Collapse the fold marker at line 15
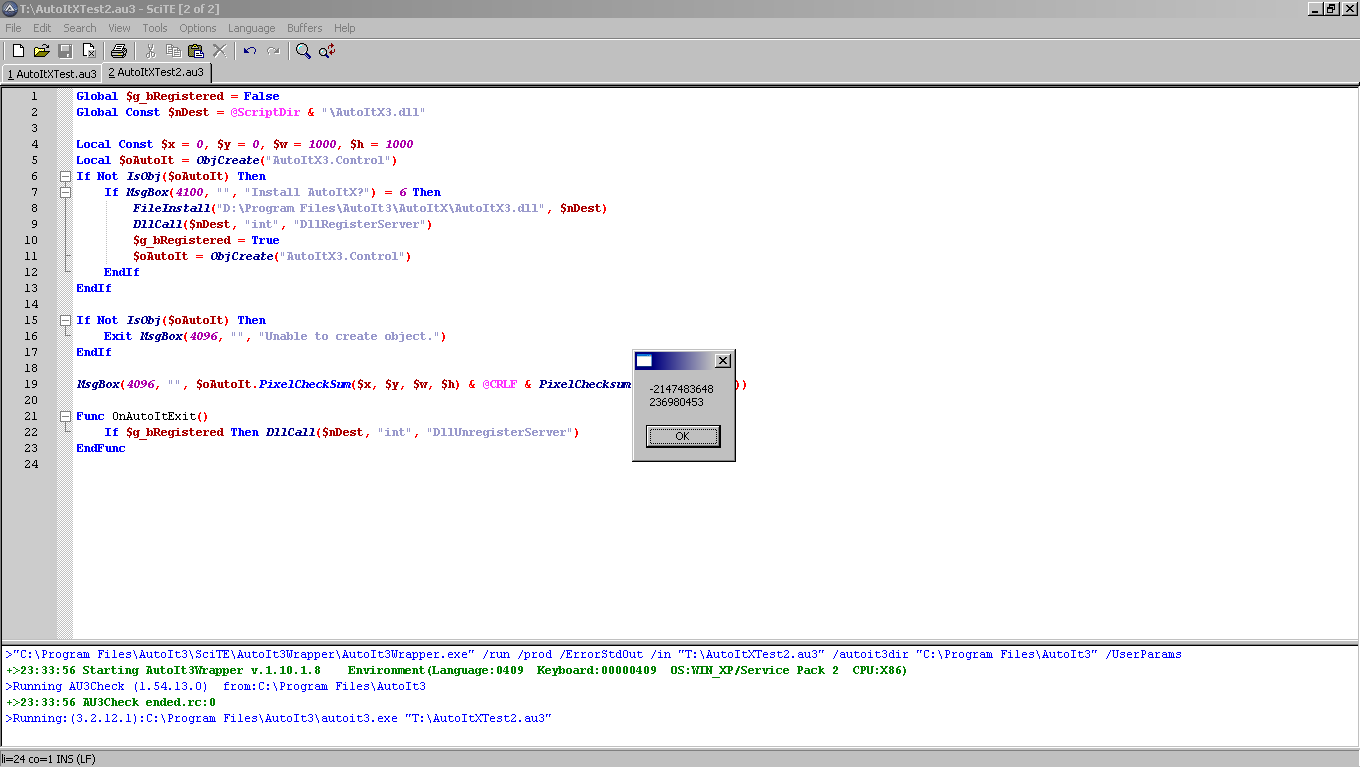1360x768 pixels. click(x=65, y=320)
